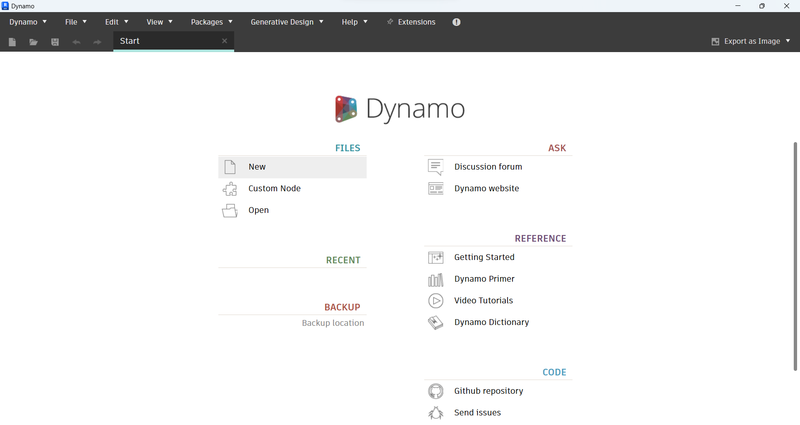Select the Start tab
Image resolution: width=800 pixels, height=425 pixels.
pos(173,41)
